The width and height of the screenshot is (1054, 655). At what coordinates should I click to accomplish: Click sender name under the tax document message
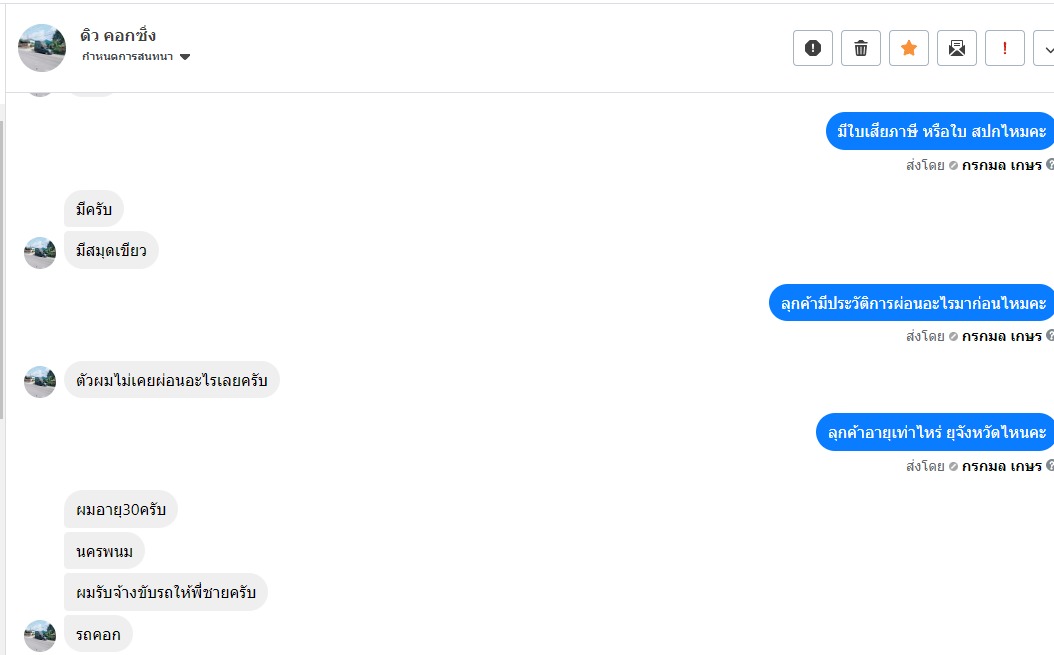point(1001,165)
